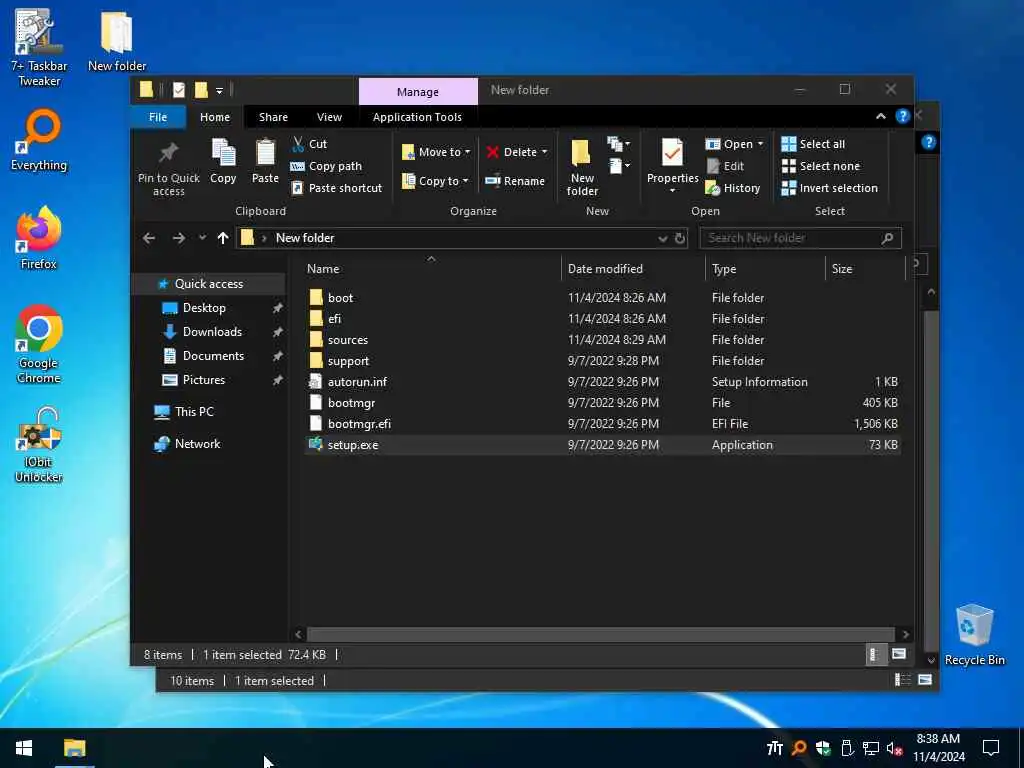Switch to the Home ribbon tab
The height and width of the screenshot is (768, 1024).
[215, 117]
